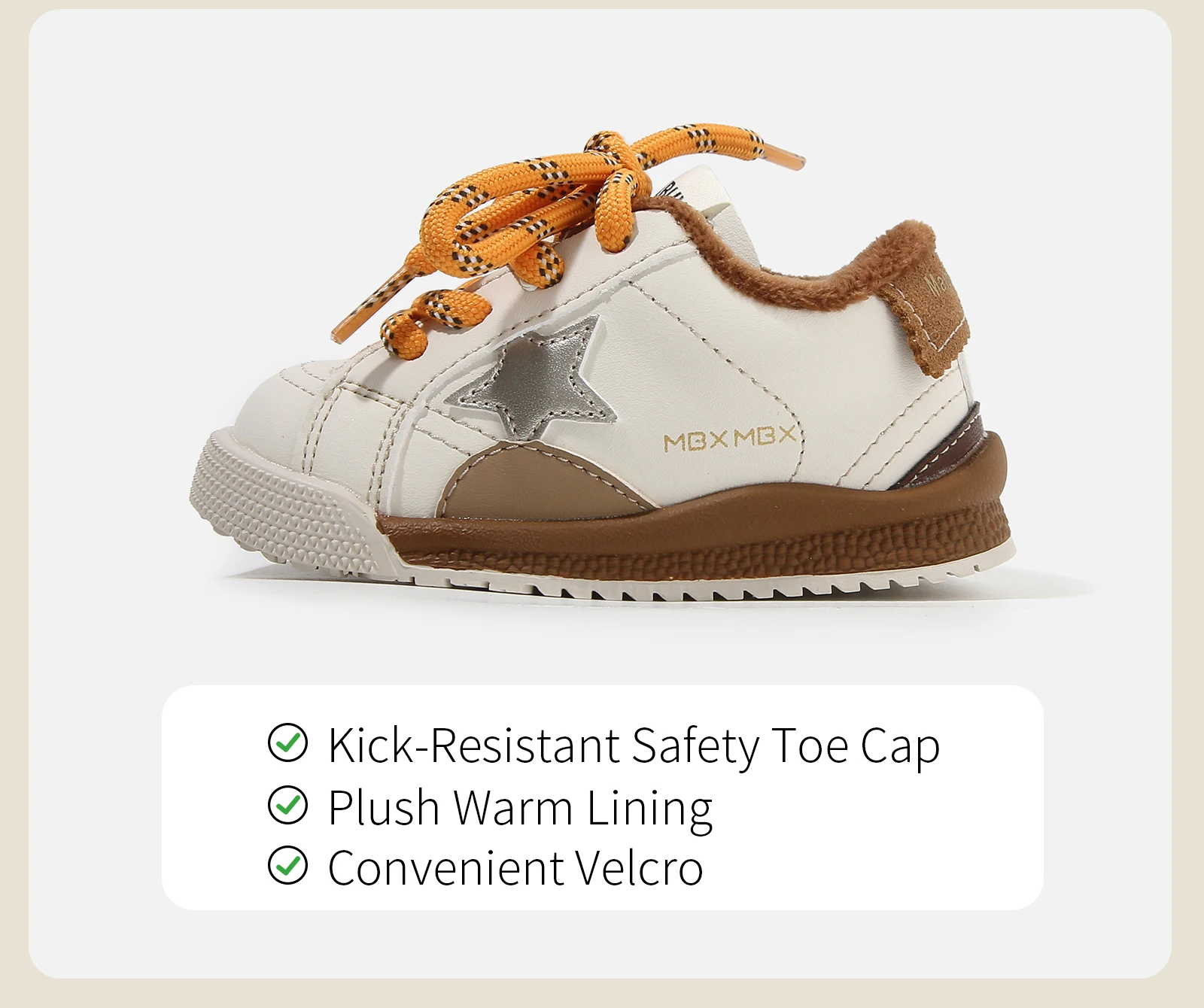The image size is (1204, 1008).
Task: Click the white tongue label behind laces
Action: point(700,194)
